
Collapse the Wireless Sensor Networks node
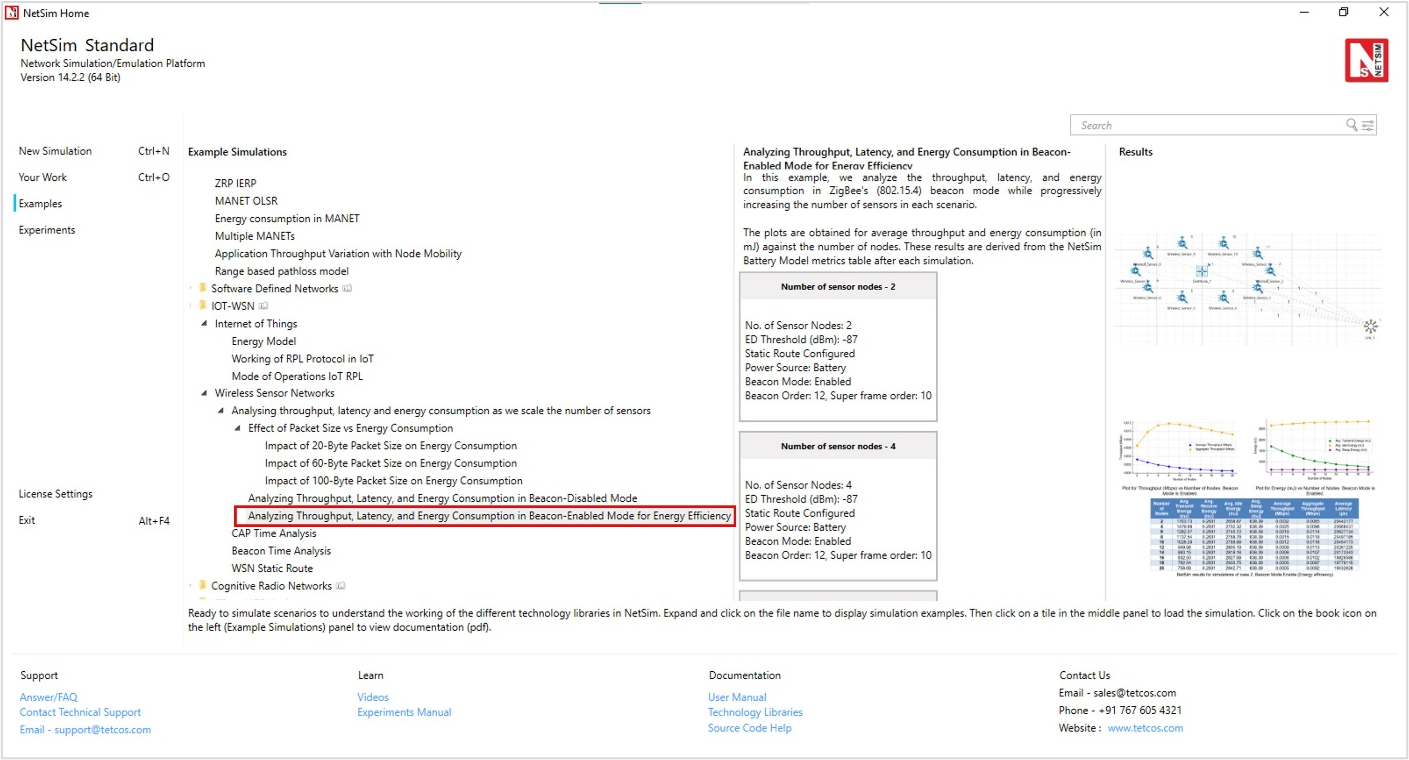click(x=205, y=394)
